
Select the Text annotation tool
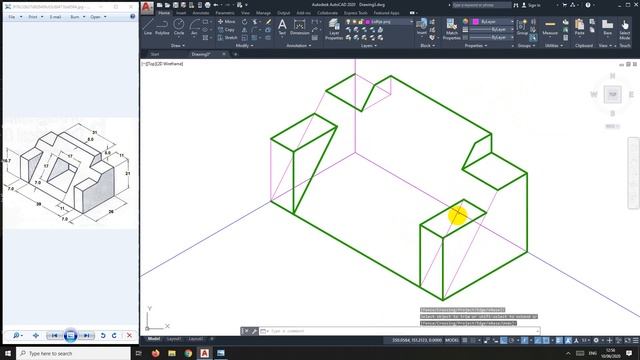tap(282, 27)
